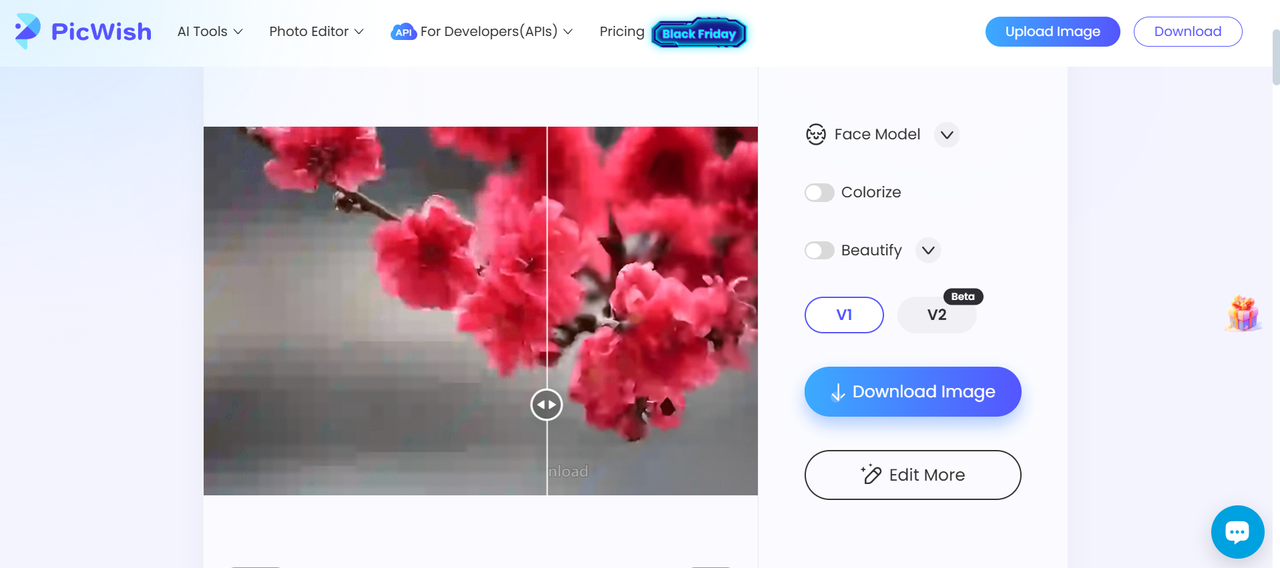Click the magic wand icon in Edit More

point(871,475)
